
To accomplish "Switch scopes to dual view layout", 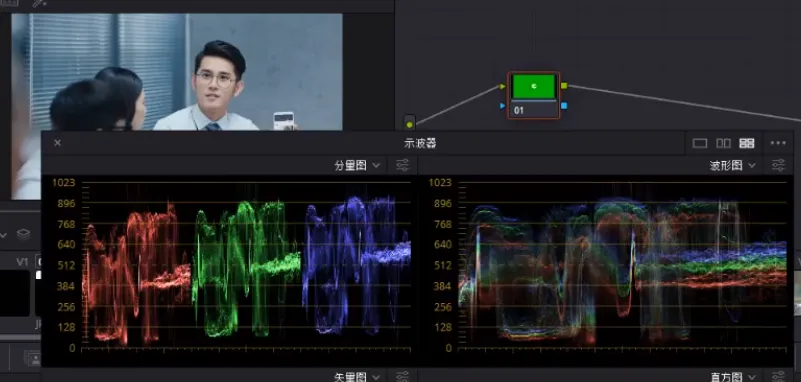I will (x=723, y=144).
